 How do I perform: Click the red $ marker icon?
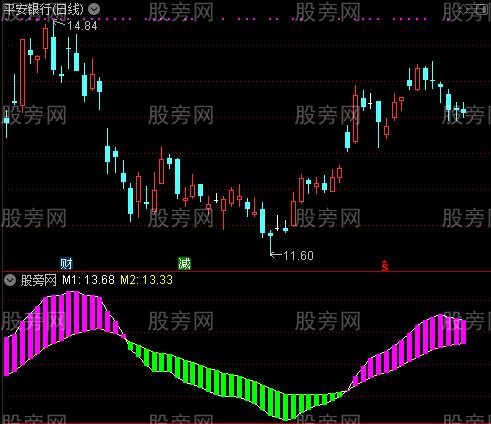(x=385, y=266)
